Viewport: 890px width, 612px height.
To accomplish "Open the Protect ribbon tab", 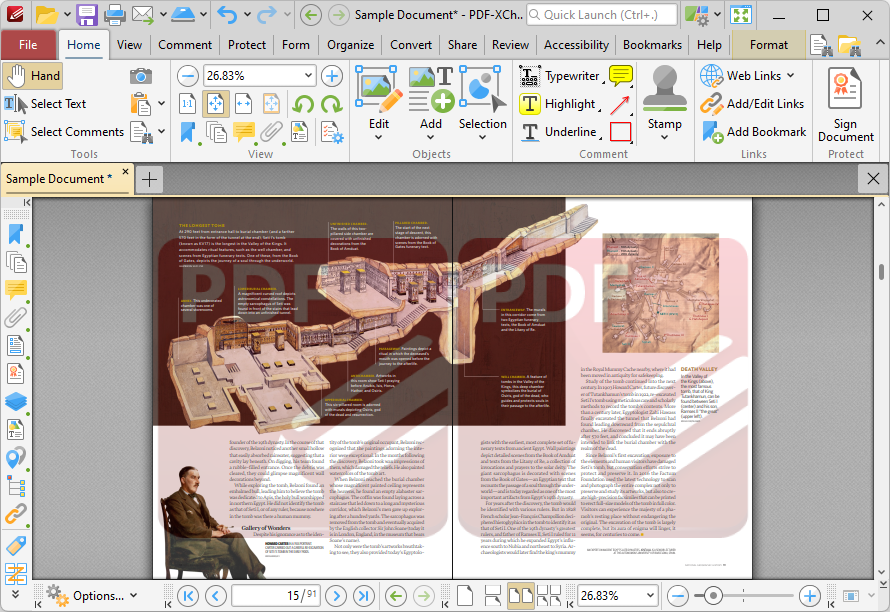I will point(247,45).
